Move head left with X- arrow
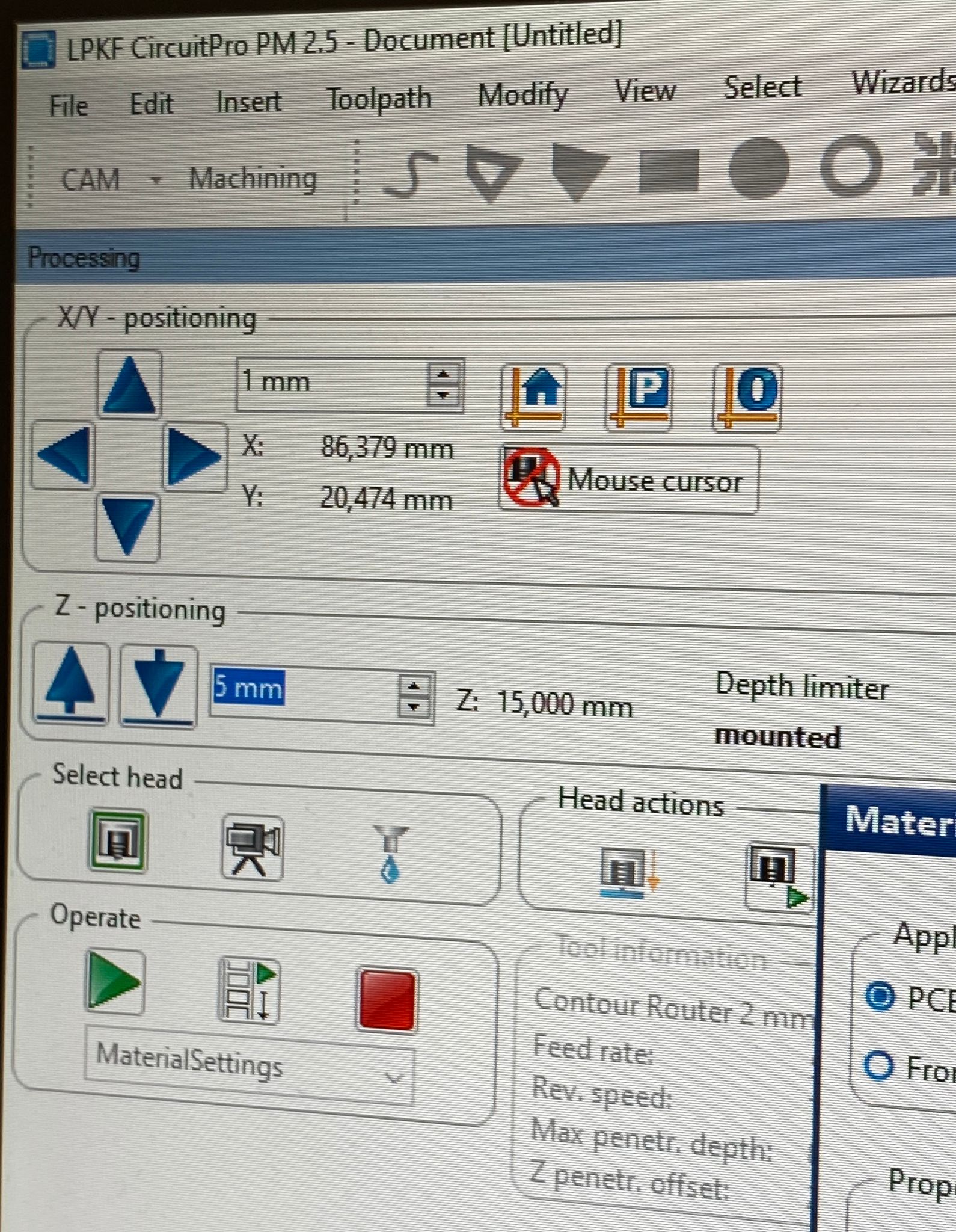The height and width of the screenshot is (1232, 956). tap(63, 455)
